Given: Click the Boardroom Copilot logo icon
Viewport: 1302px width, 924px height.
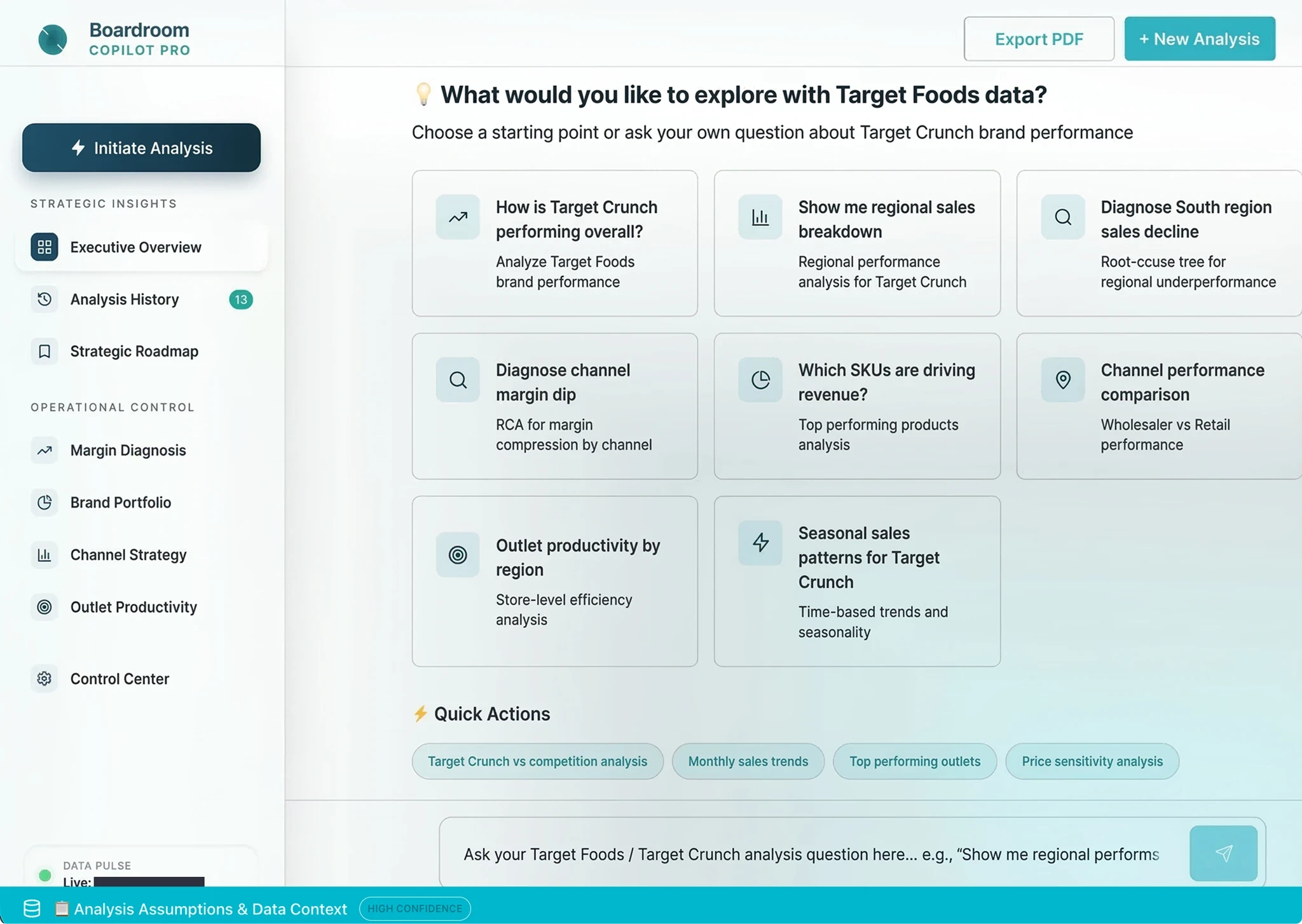Looking at the screenshot, I should coord(53,39).
